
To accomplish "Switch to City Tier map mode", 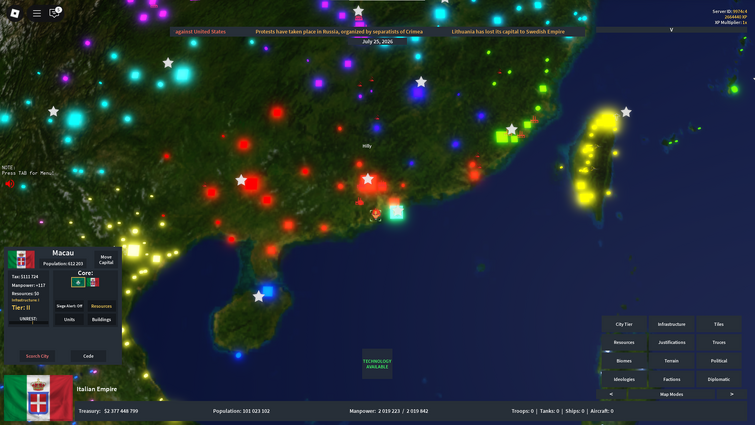I will [624, 324].
